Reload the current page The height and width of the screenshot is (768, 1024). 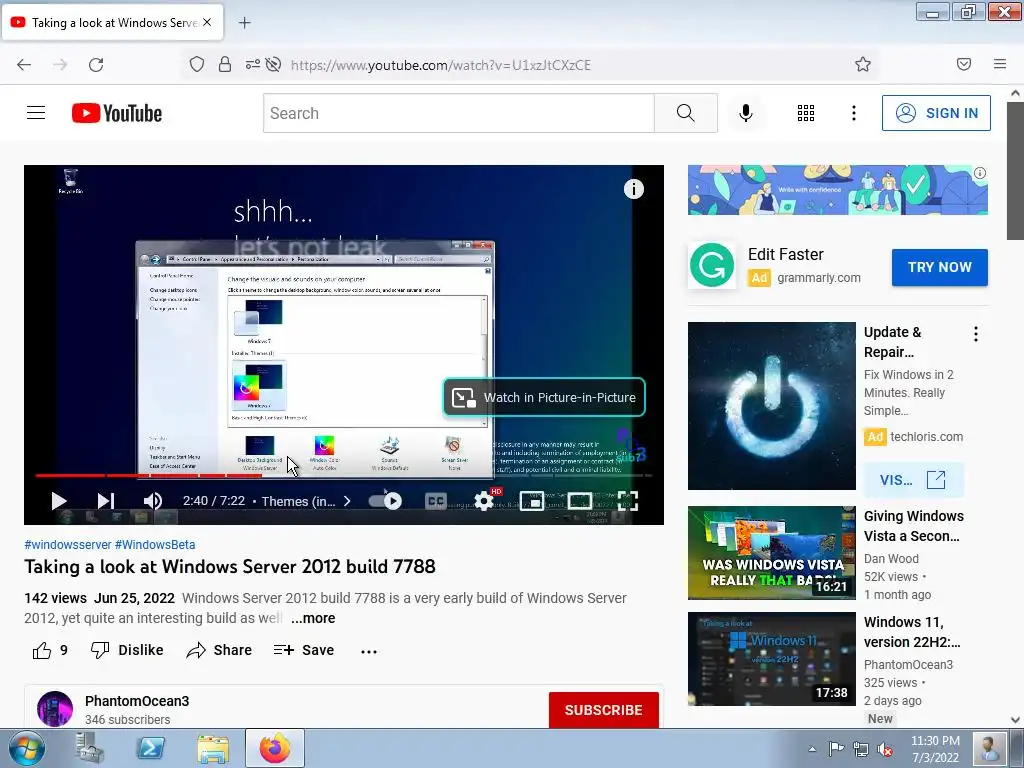pyautogui.click(x=96, y=64)
